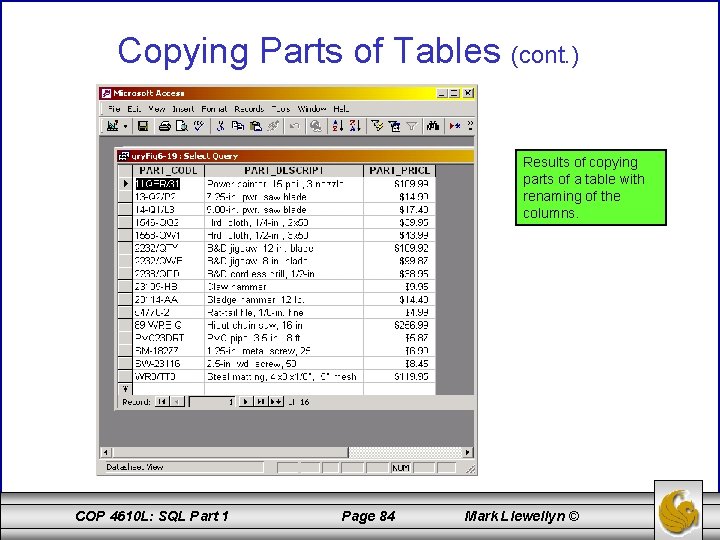Viewport: 720px width, 540px height.
Task: Go to previous record navigation button
Action: pyautogui.click(x=177, y=402)
